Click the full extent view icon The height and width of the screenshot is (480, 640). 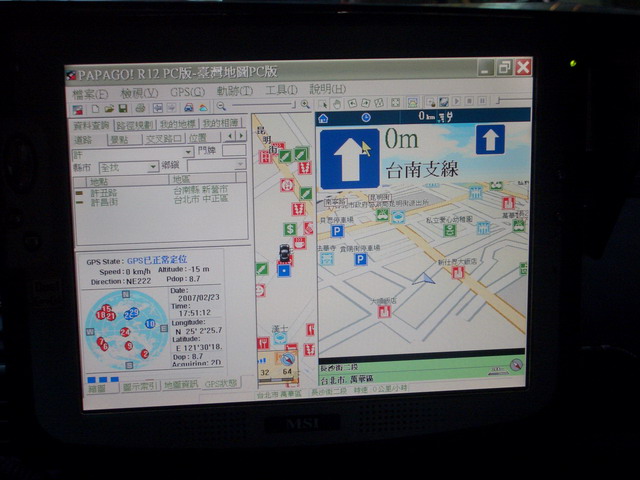tap(395, 102)
